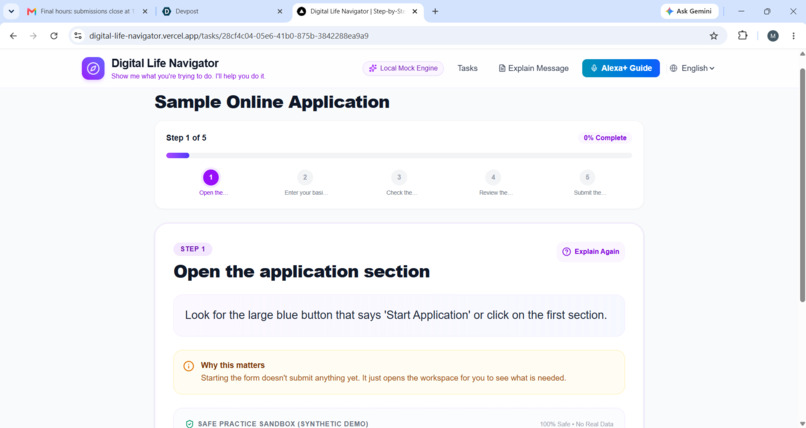Click the step progress bar

click(399, 155)
